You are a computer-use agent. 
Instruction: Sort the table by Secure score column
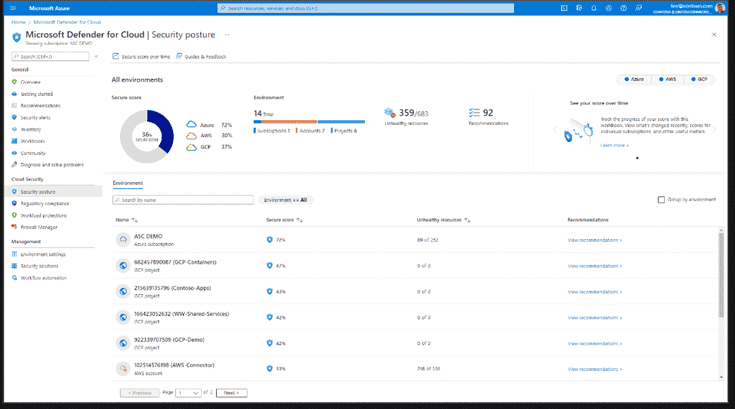pyautogui.click(x=285, y=220)
